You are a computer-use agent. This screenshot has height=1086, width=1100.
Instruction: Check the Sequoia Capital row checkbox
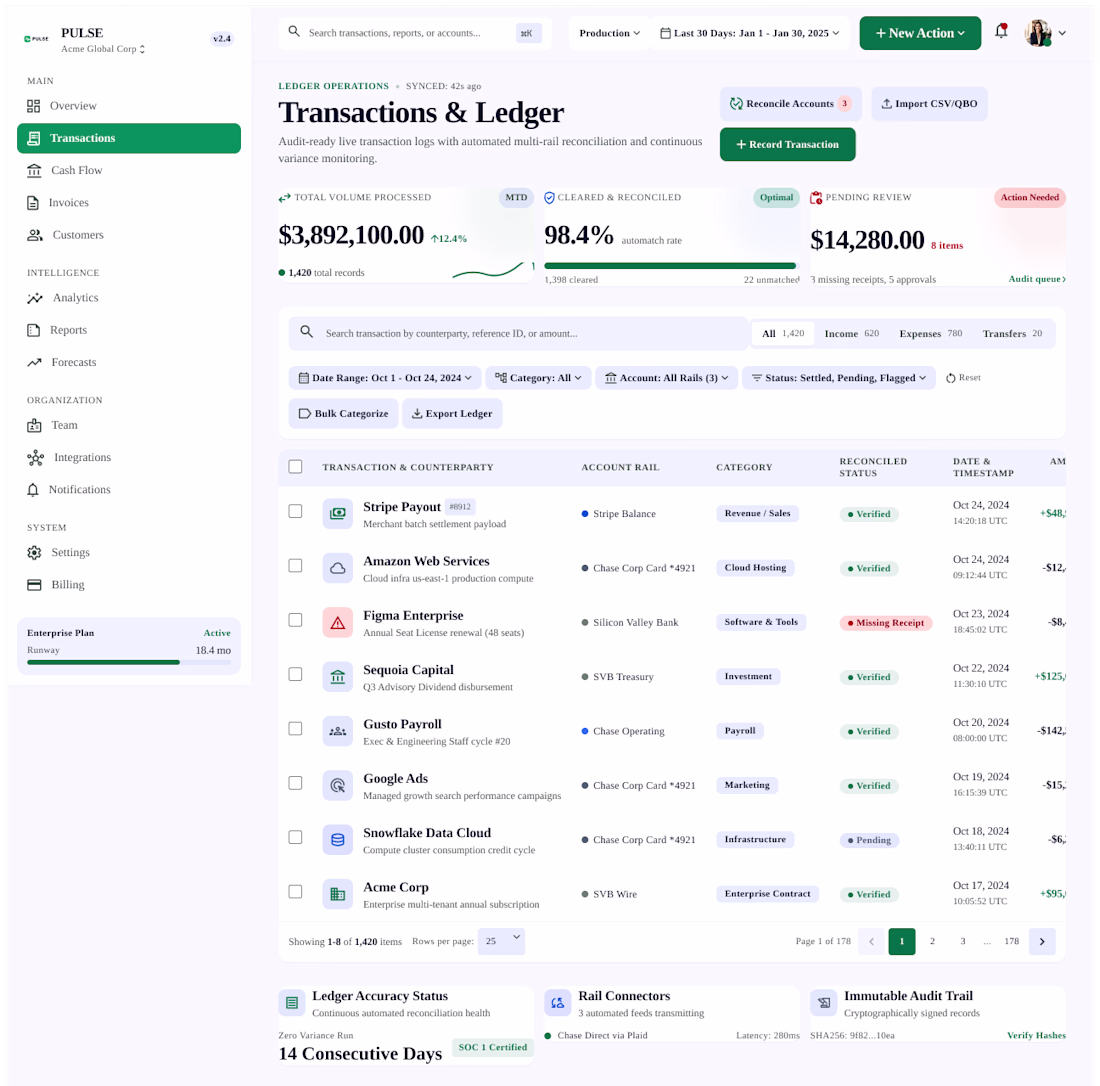pyautogui.click(x=295, y=674)
